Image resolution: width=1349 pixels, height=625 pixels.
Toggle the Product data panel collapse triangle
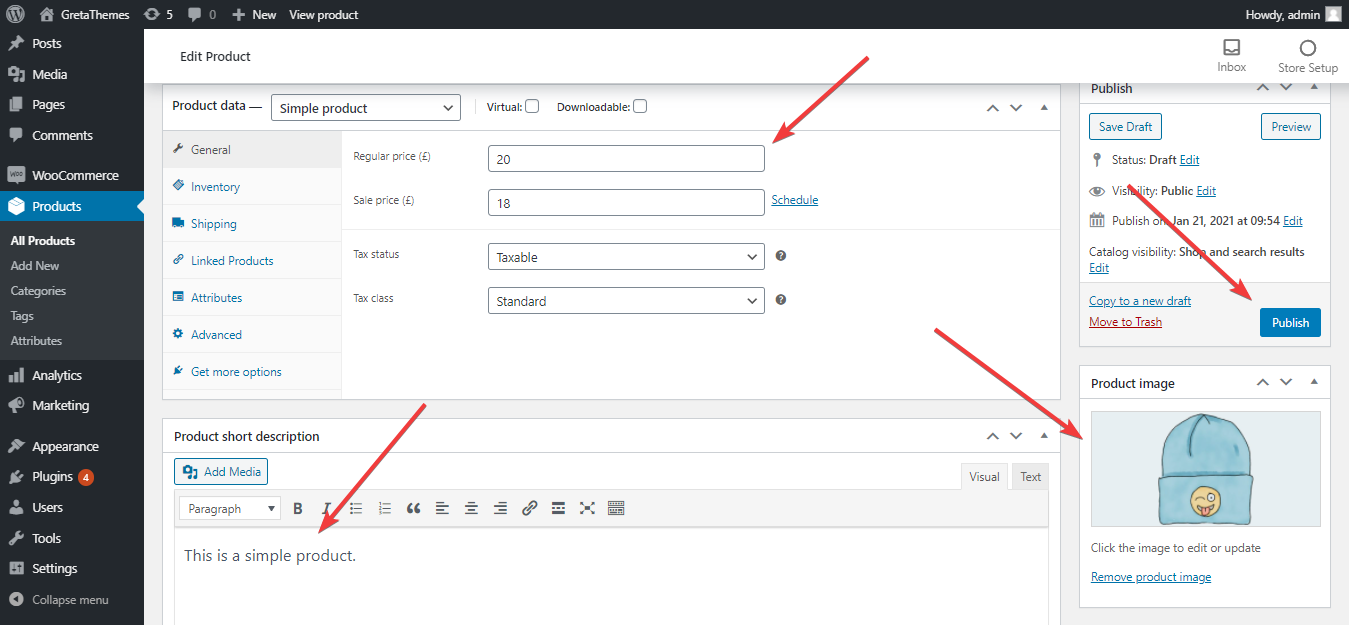1044,107
